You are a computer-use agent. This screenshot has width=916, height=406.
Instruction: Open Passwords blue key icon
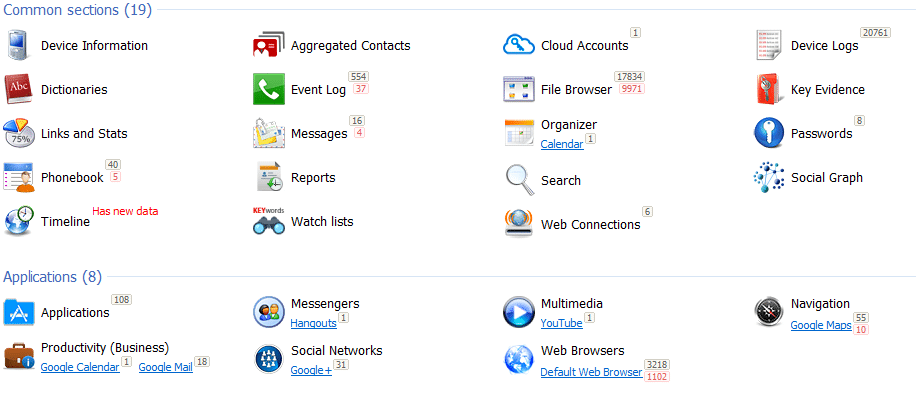[769, 133]
